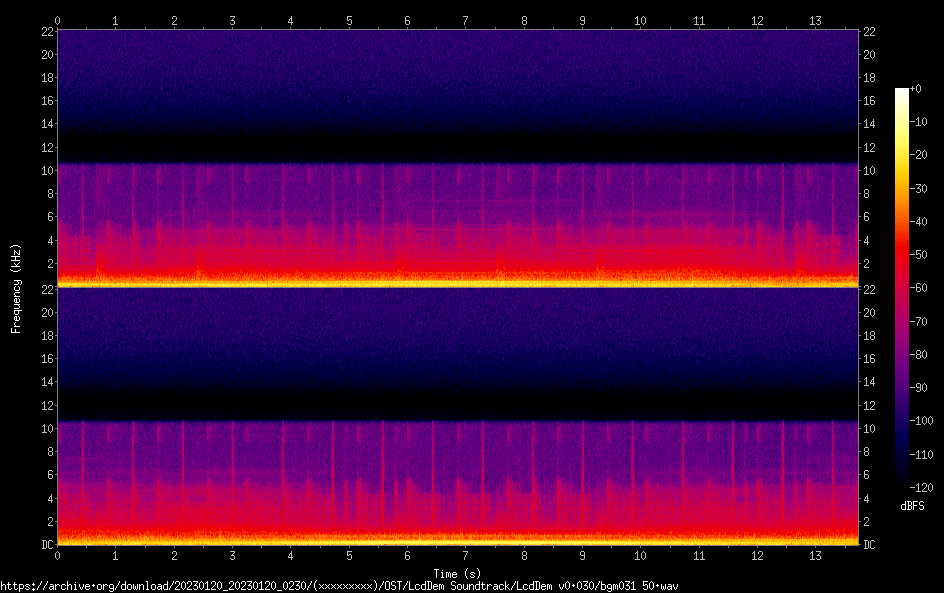Click the lower channel's dark band near 12 kHz
The height and width of the screenshot is (593, 944).
click(457, 406)
